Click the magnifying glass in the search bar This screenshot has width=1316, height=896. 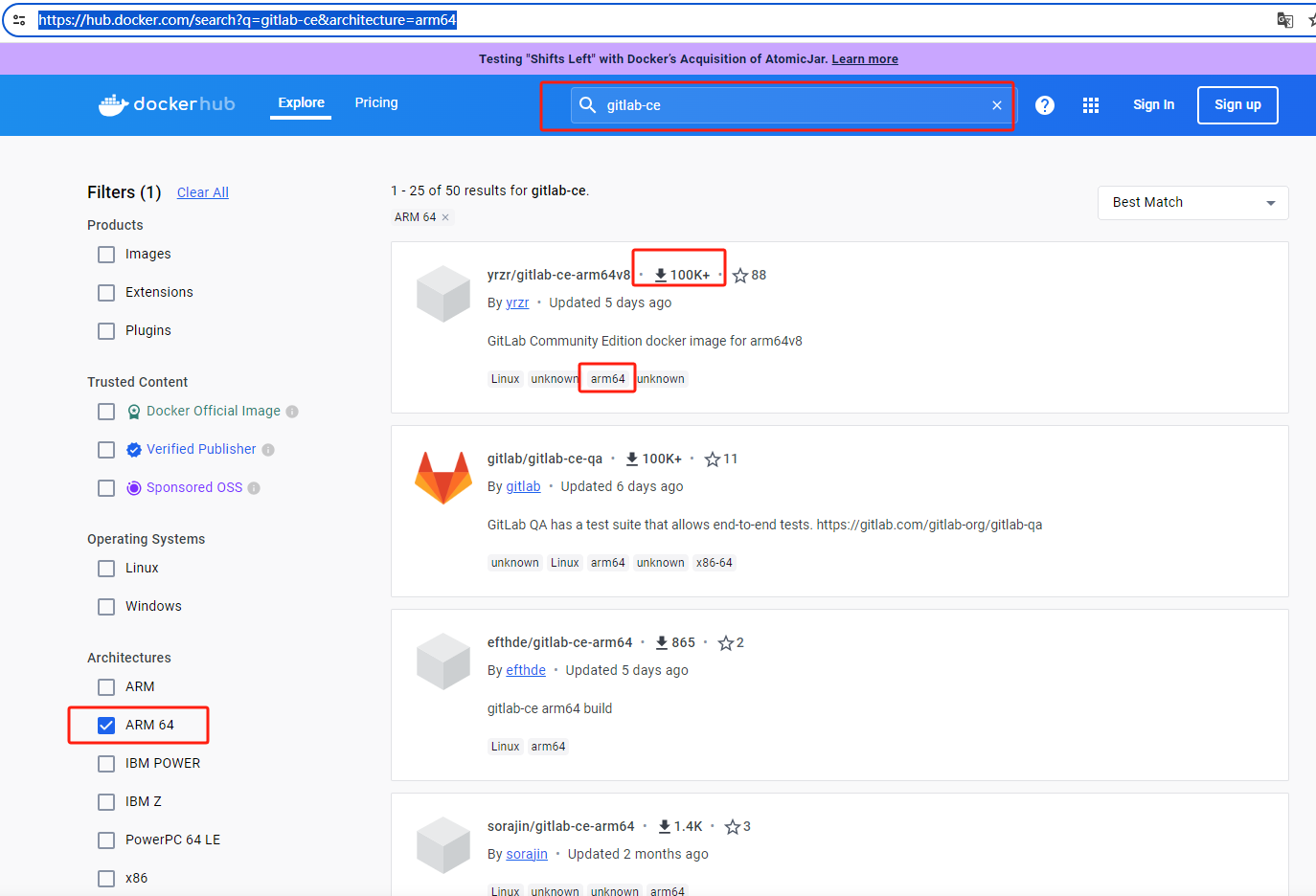click(587, 105)
